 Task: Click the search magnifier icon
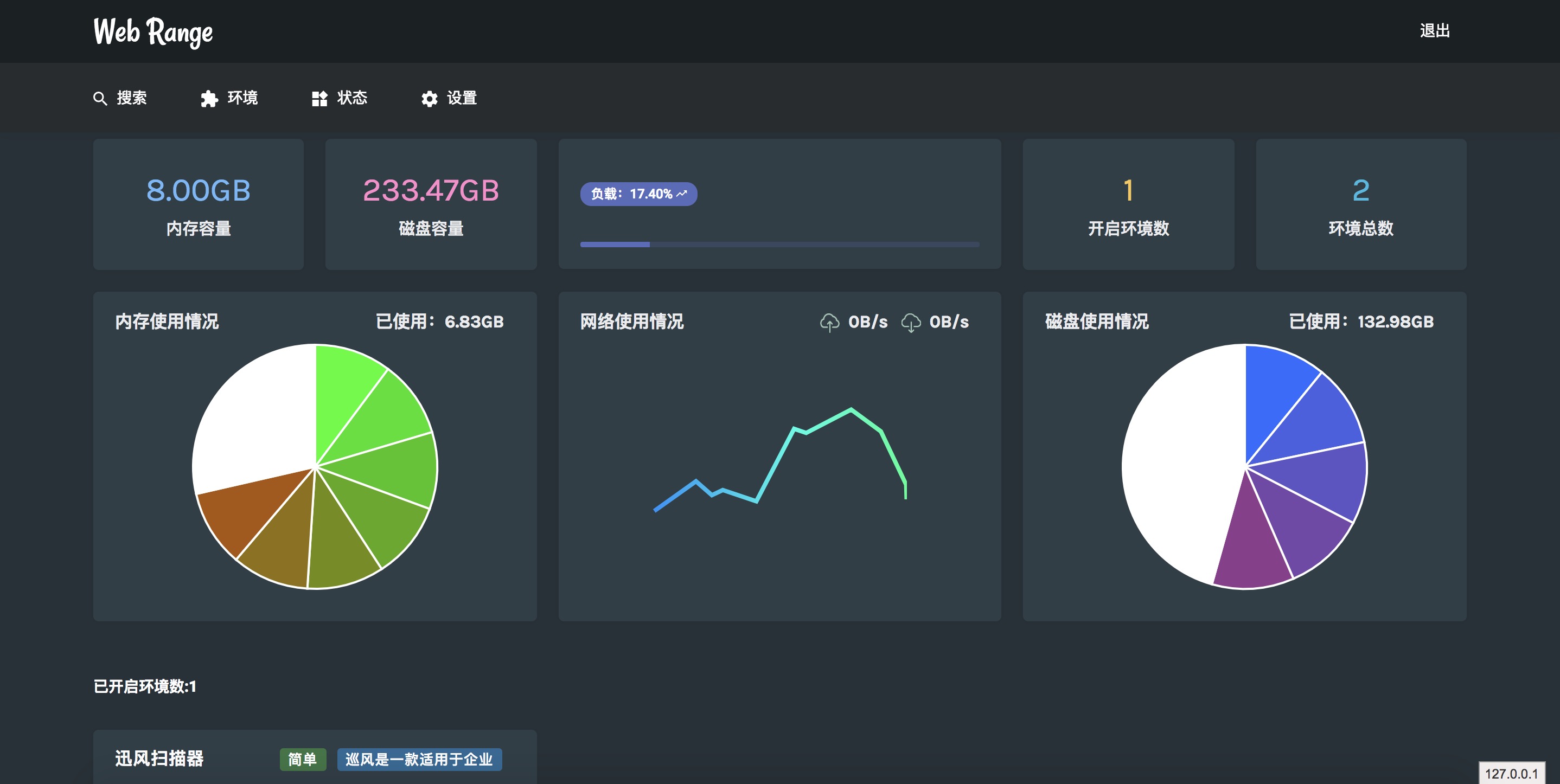pos(100,99)
